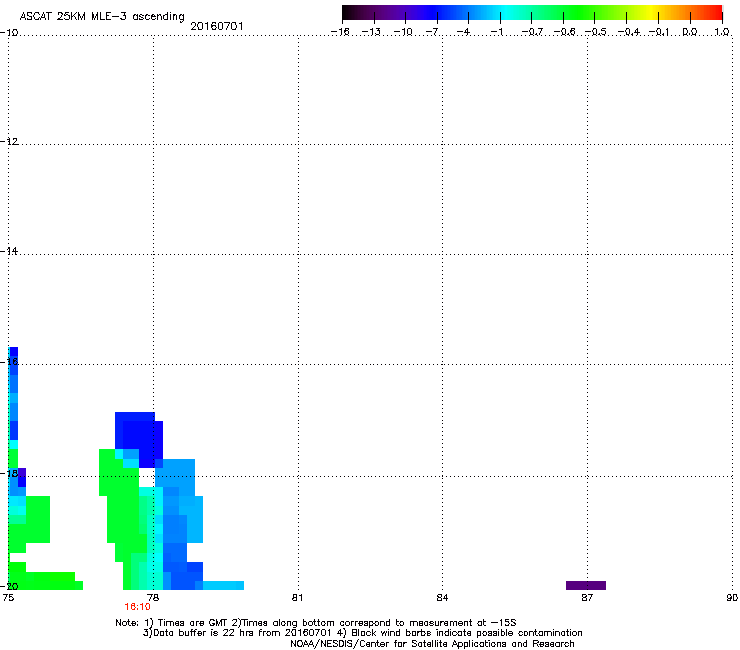
Task: Click the color bar label '-13'
Action: pyautogui.click(x=371, y=32)
